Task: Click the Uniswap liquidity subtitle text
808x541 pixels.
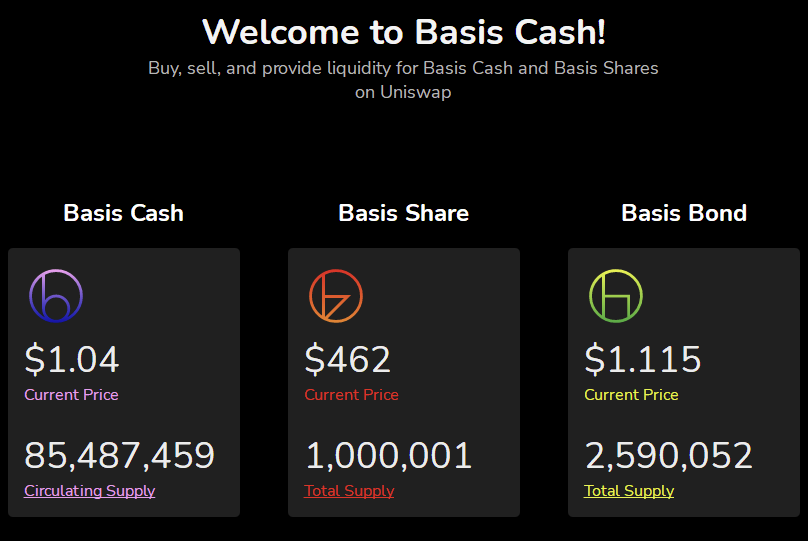Action: [403, 80]
